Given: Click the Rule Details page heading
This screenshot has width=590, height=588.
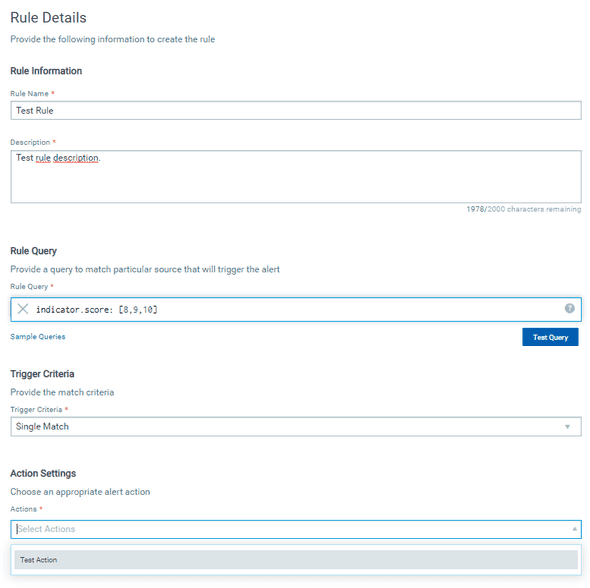Looking at the screenshot, I should (48, 18).
